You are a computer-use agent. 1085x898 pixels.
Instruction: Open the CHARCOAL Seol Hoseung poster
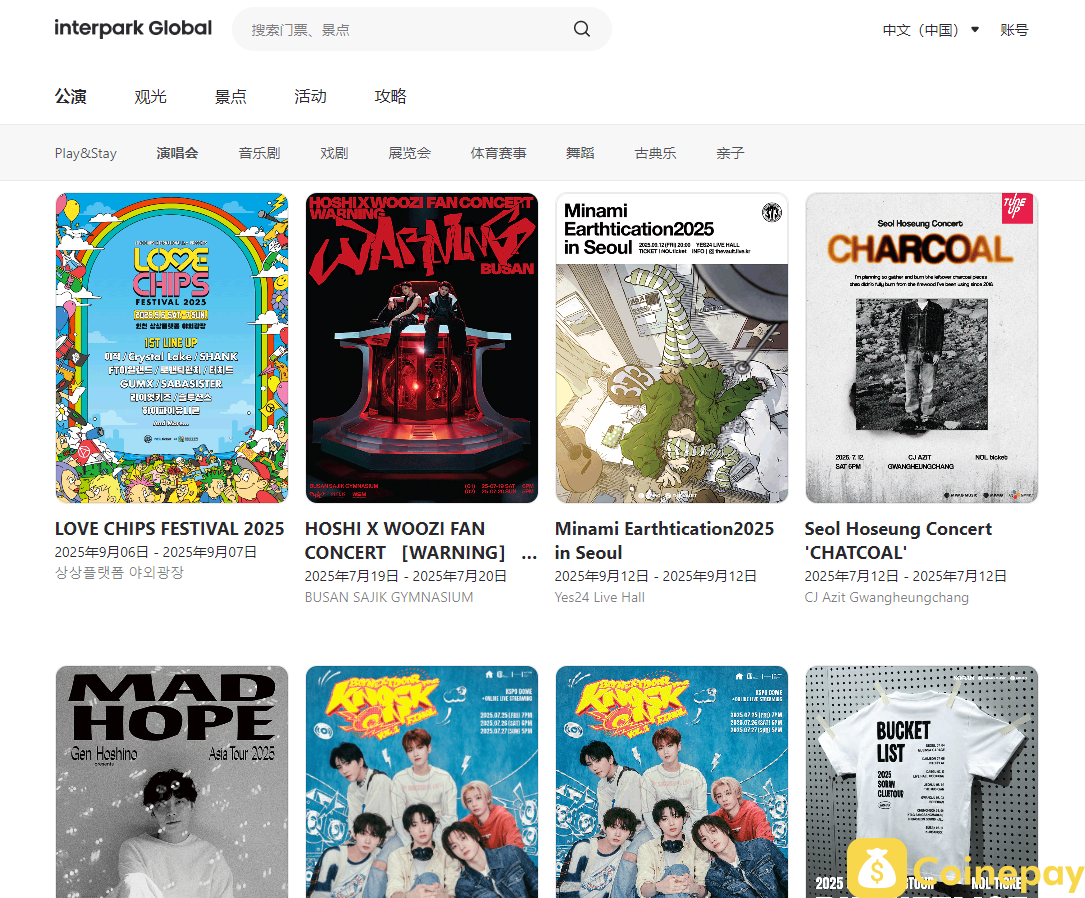921,348
